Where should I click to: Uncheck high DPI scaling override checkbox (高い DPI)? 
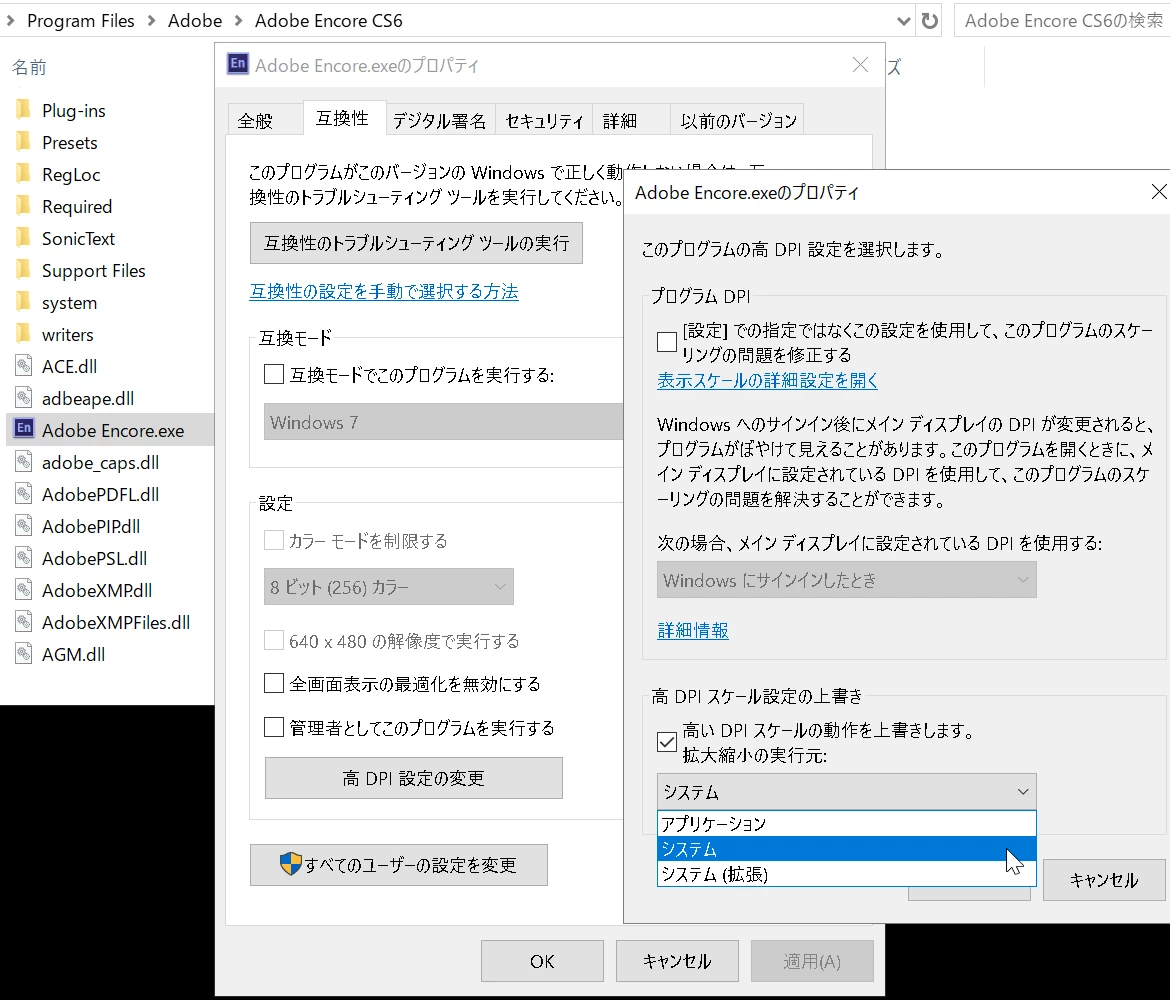(666, 742)
